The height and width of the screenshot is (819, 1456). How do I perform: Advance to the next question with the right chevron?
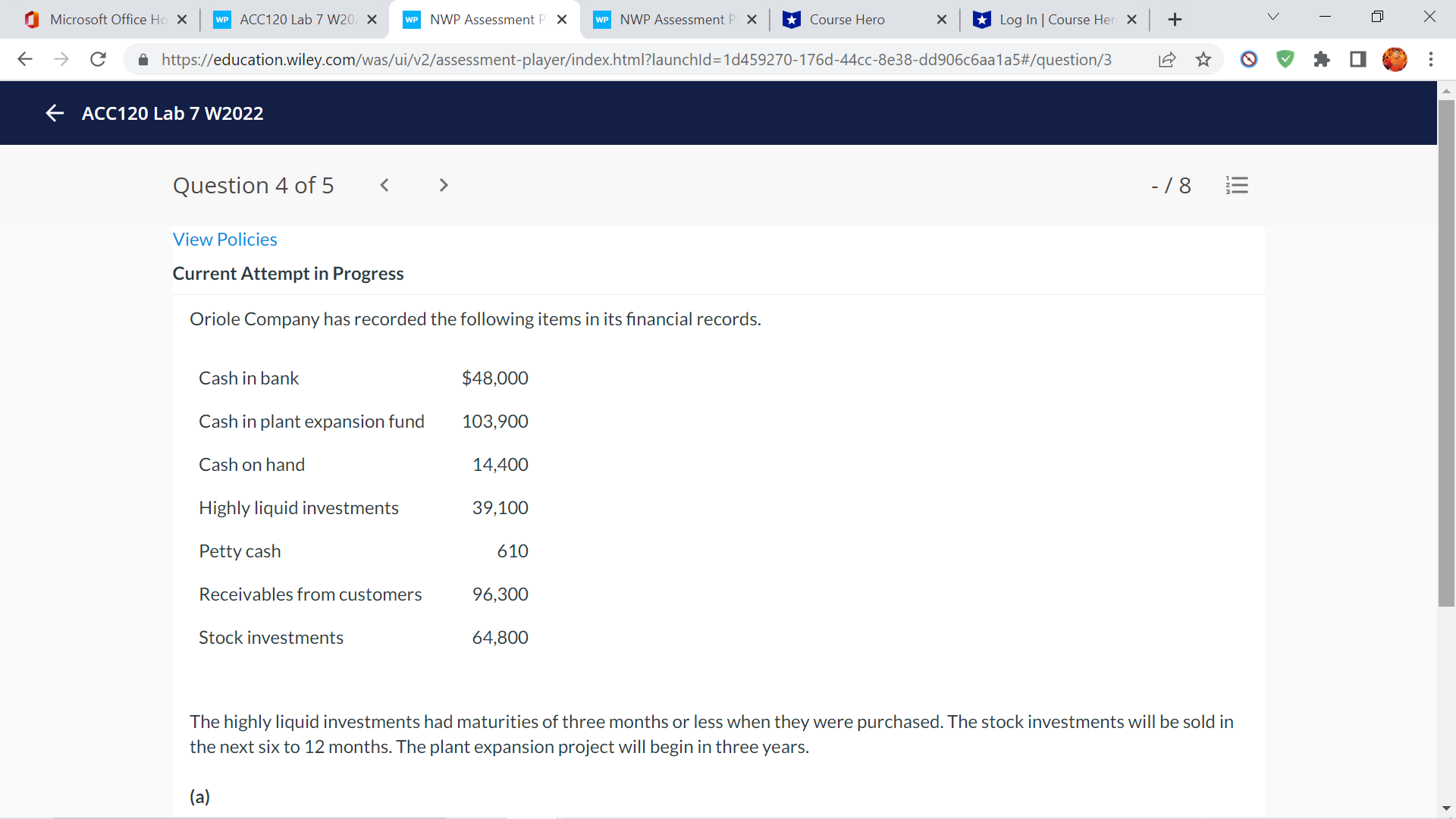(443, 185)
